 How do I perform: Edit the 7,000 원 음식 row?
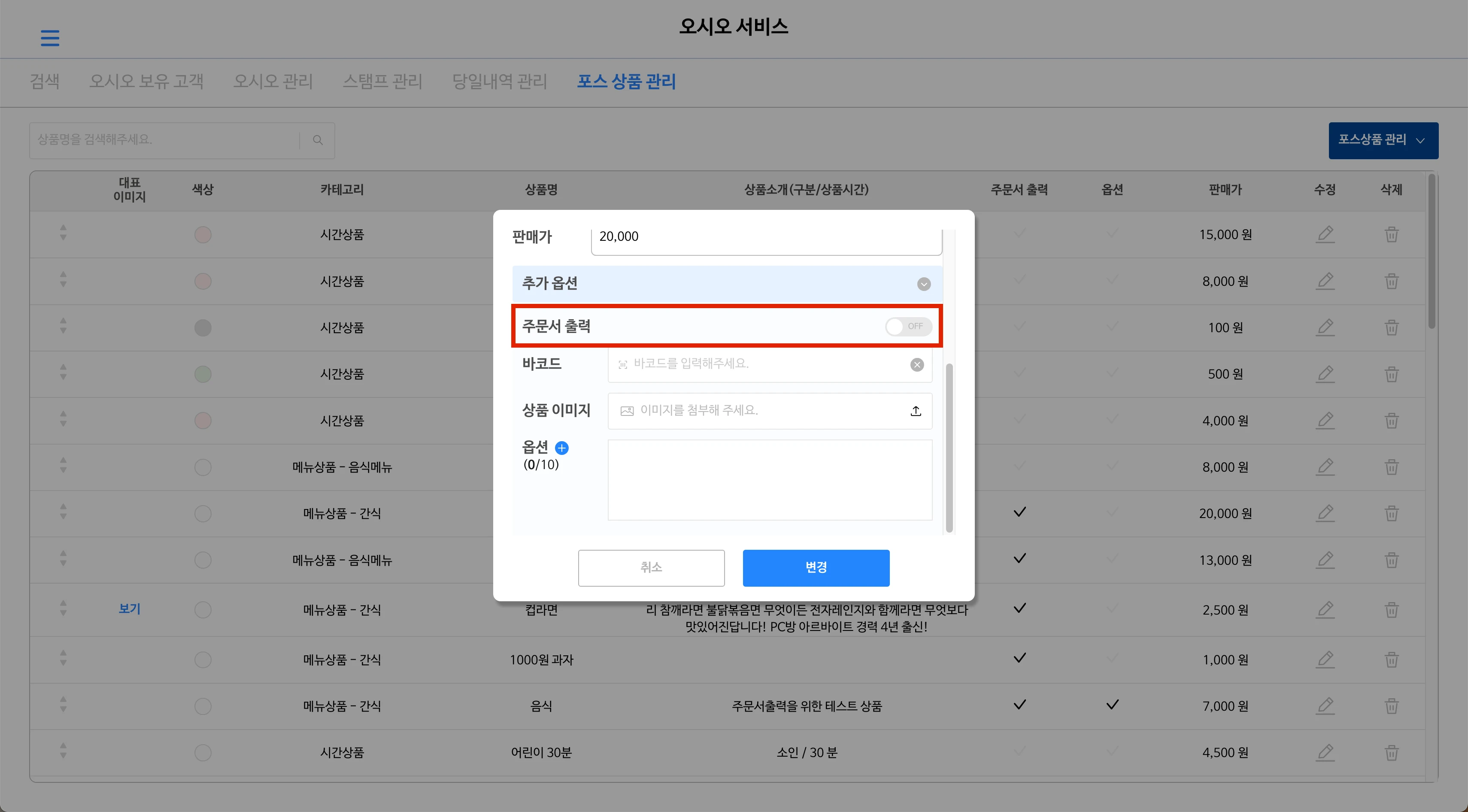pos(1325,706)
